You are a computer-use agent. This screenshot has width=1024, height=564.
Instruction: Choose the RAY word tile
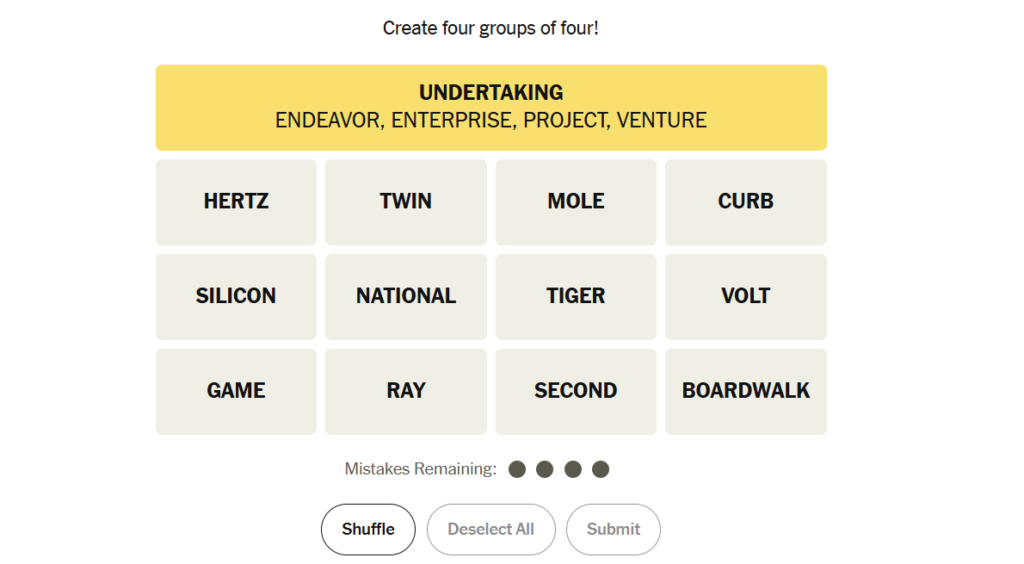[406, 392]
